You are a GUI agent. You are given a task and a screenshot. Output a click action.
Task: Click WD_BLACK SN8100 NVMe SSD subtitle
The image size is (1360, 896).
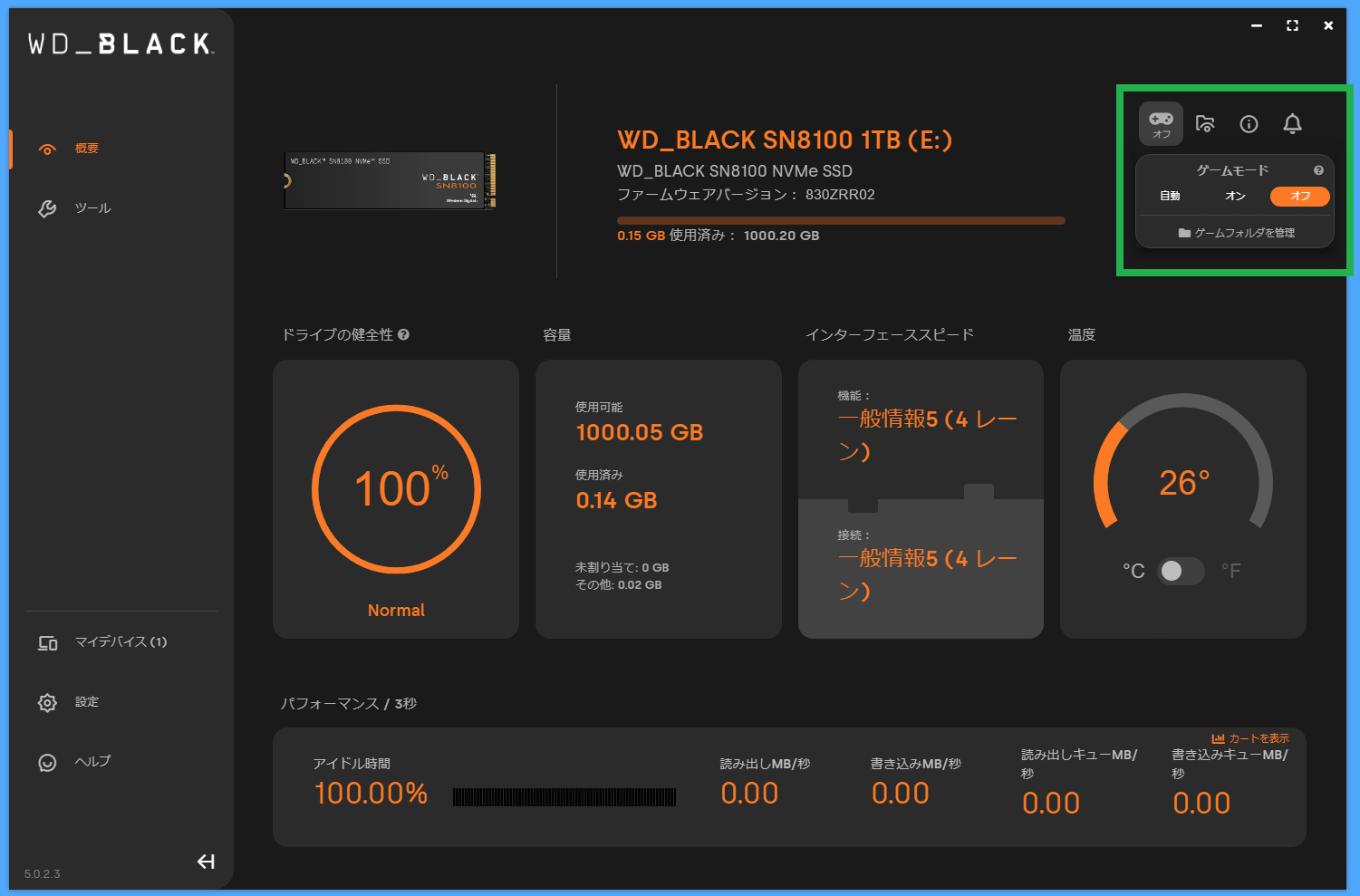pos(735,171)
